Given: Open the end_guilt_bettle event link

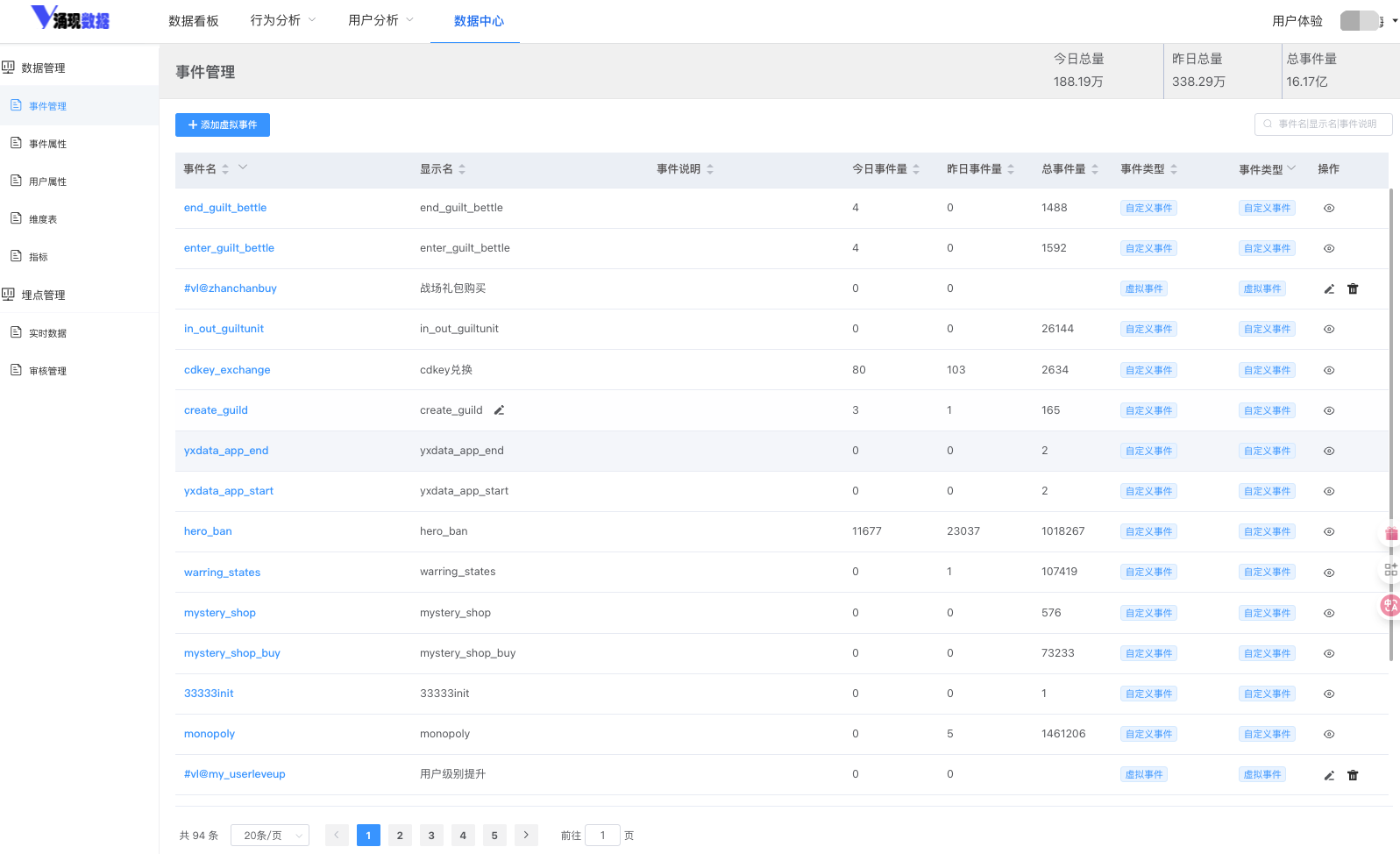Looking at the screenshot, I should click(225, 208).
